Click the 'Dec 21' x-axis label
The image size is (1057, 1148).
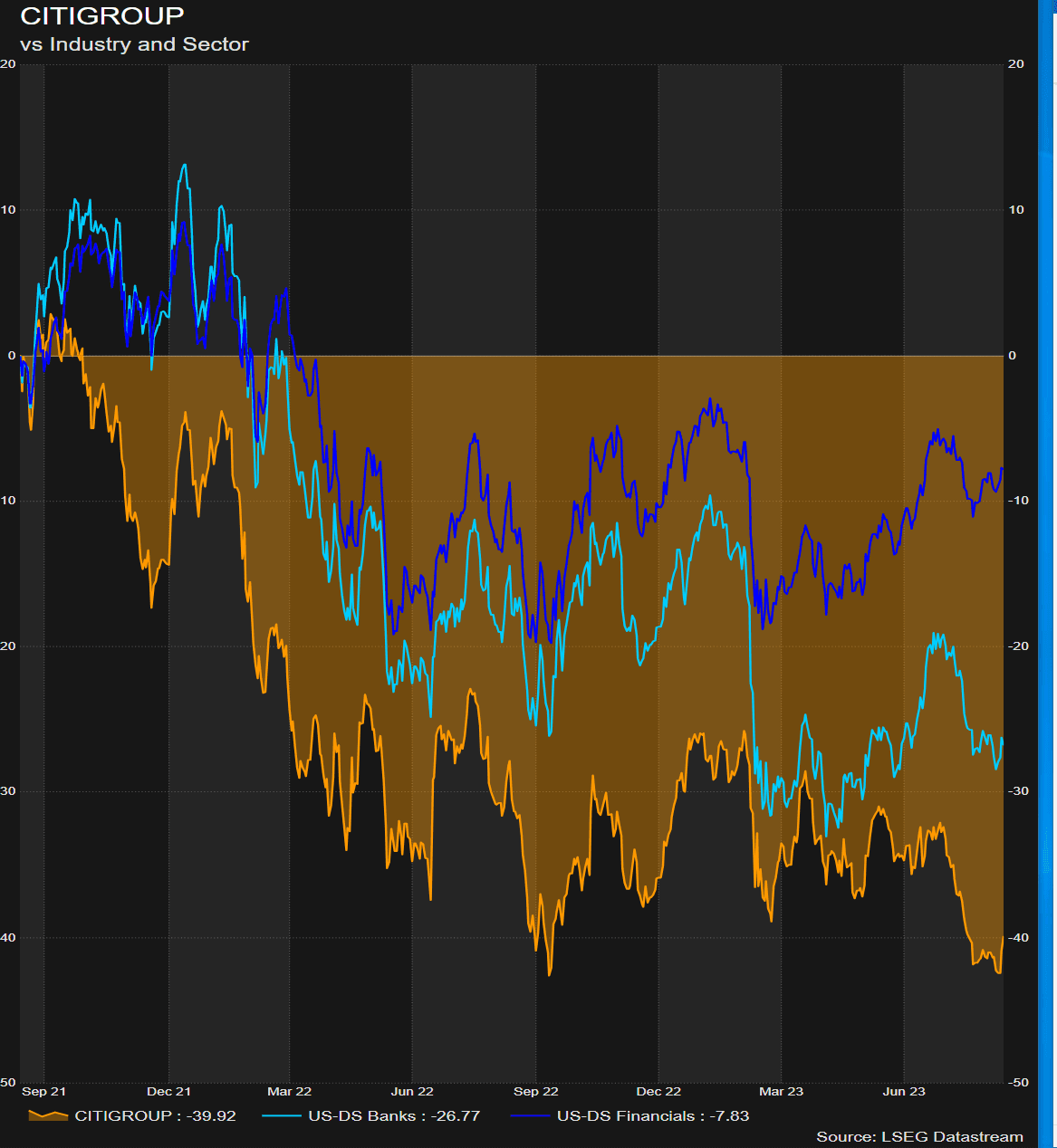click(x=168, y=1091)
